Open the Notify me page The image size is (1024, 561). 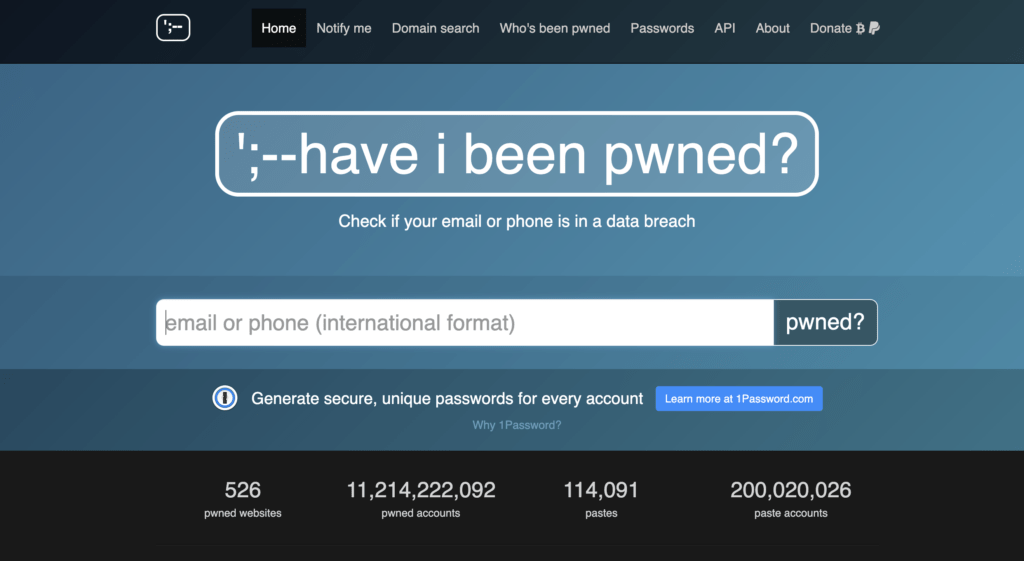[x=344, y=28]
